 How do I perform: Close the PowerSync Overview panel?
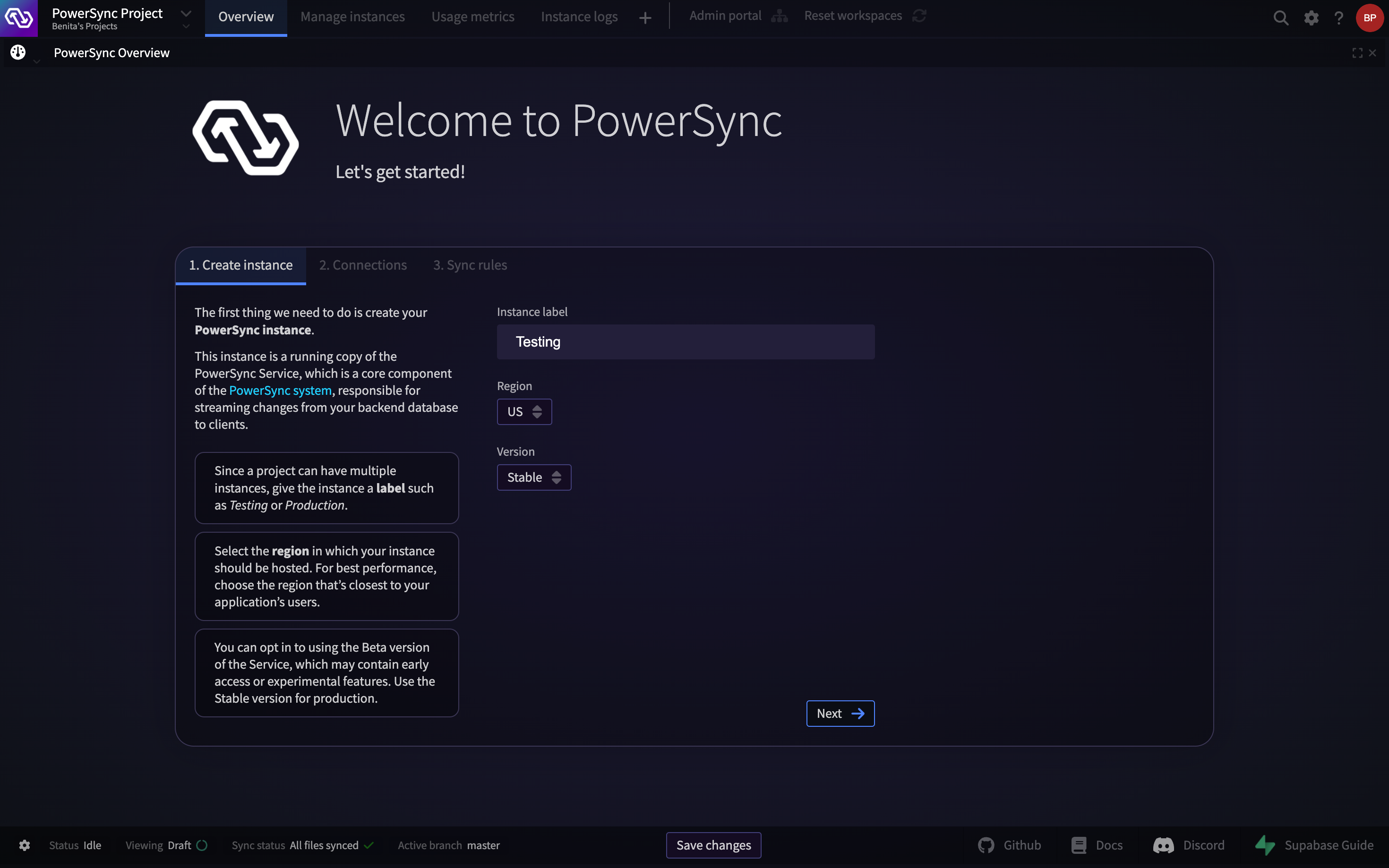pos(1372,53)
